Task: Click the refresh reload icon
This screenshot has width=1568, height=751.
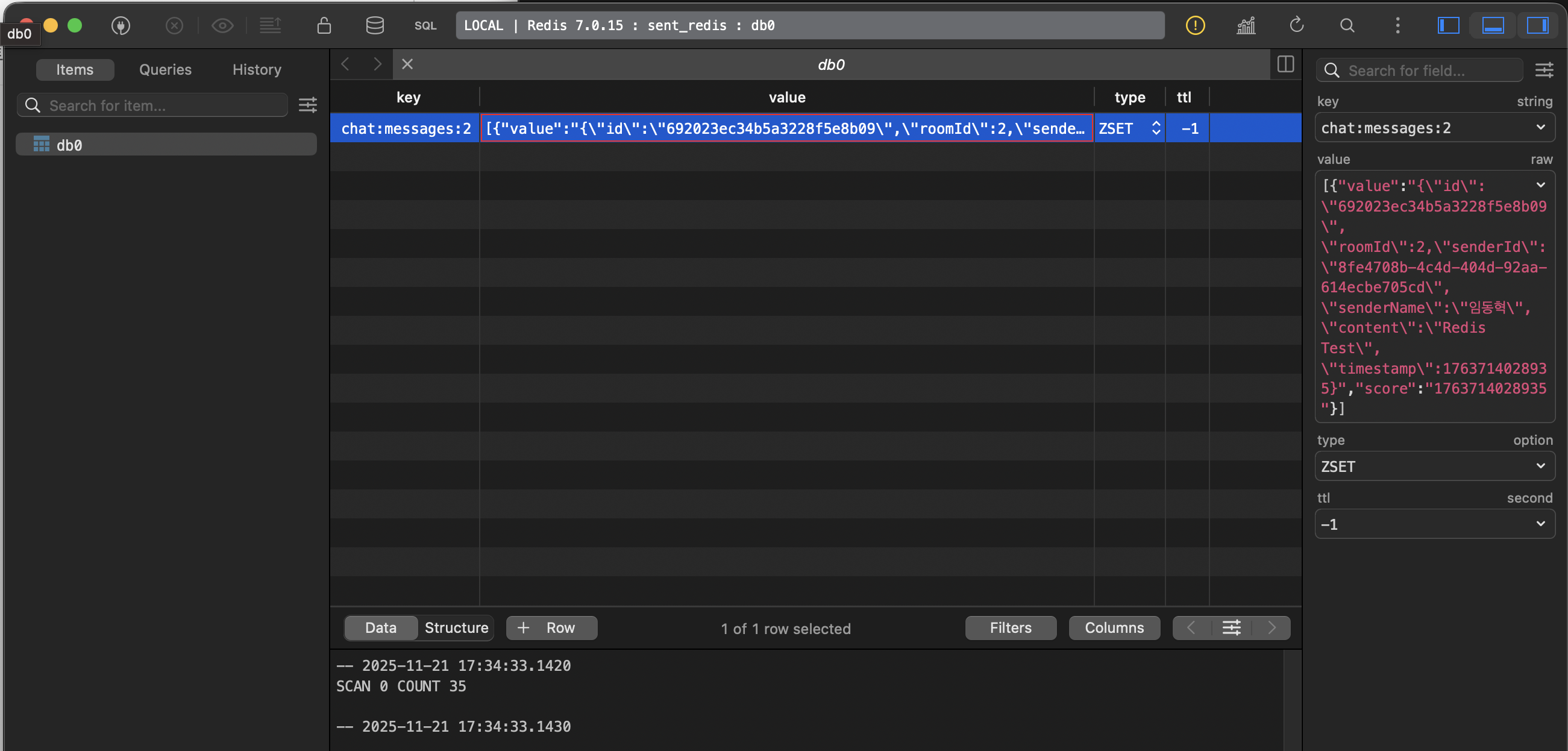Action: [x=1296, y=25]
